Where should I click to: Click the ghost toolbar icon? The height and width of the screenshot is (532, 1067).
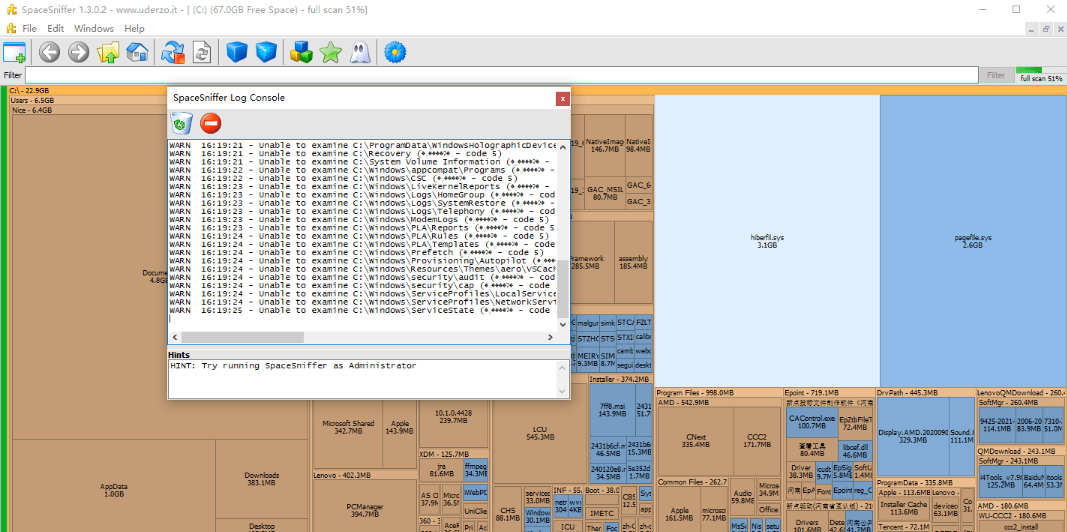click(359, 52)
